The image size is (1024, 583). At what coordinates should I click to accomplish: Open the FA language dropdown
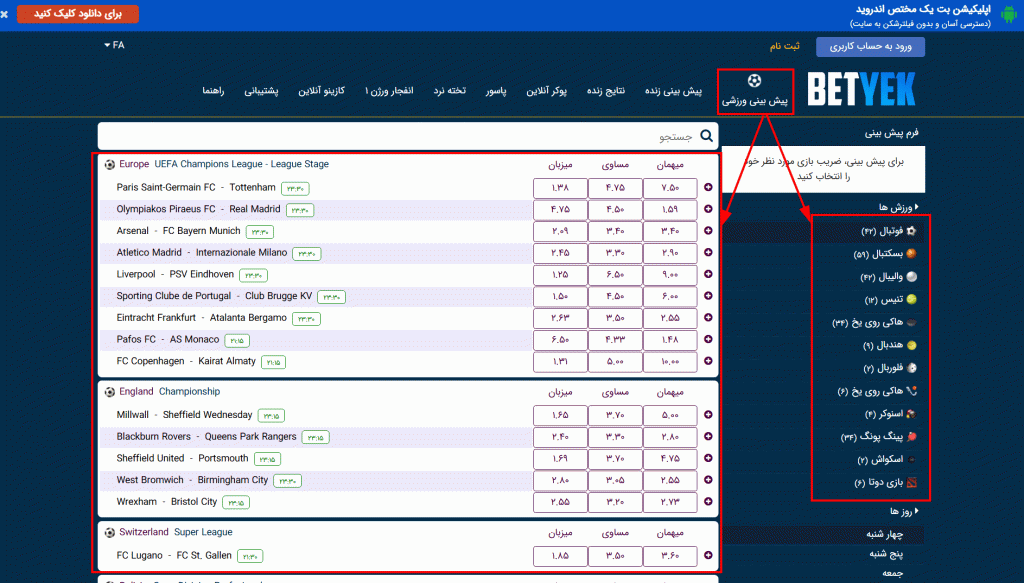[x=114, y=45]
